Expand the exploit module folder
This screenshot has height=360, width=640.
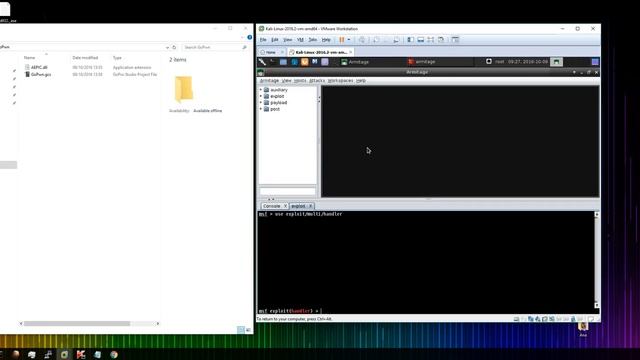(x=261, y=96)
